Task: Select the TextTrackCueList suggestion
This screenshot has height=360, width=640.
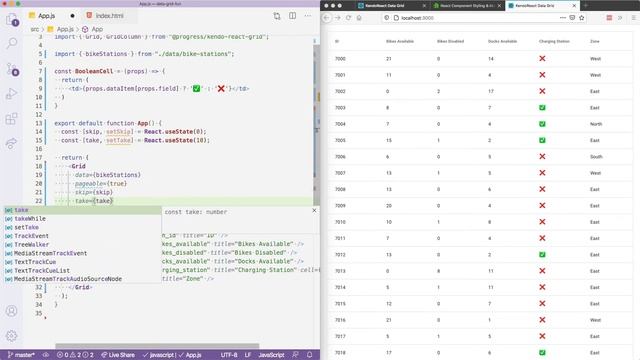Action: pyautogui.click(x=83, y=271)
